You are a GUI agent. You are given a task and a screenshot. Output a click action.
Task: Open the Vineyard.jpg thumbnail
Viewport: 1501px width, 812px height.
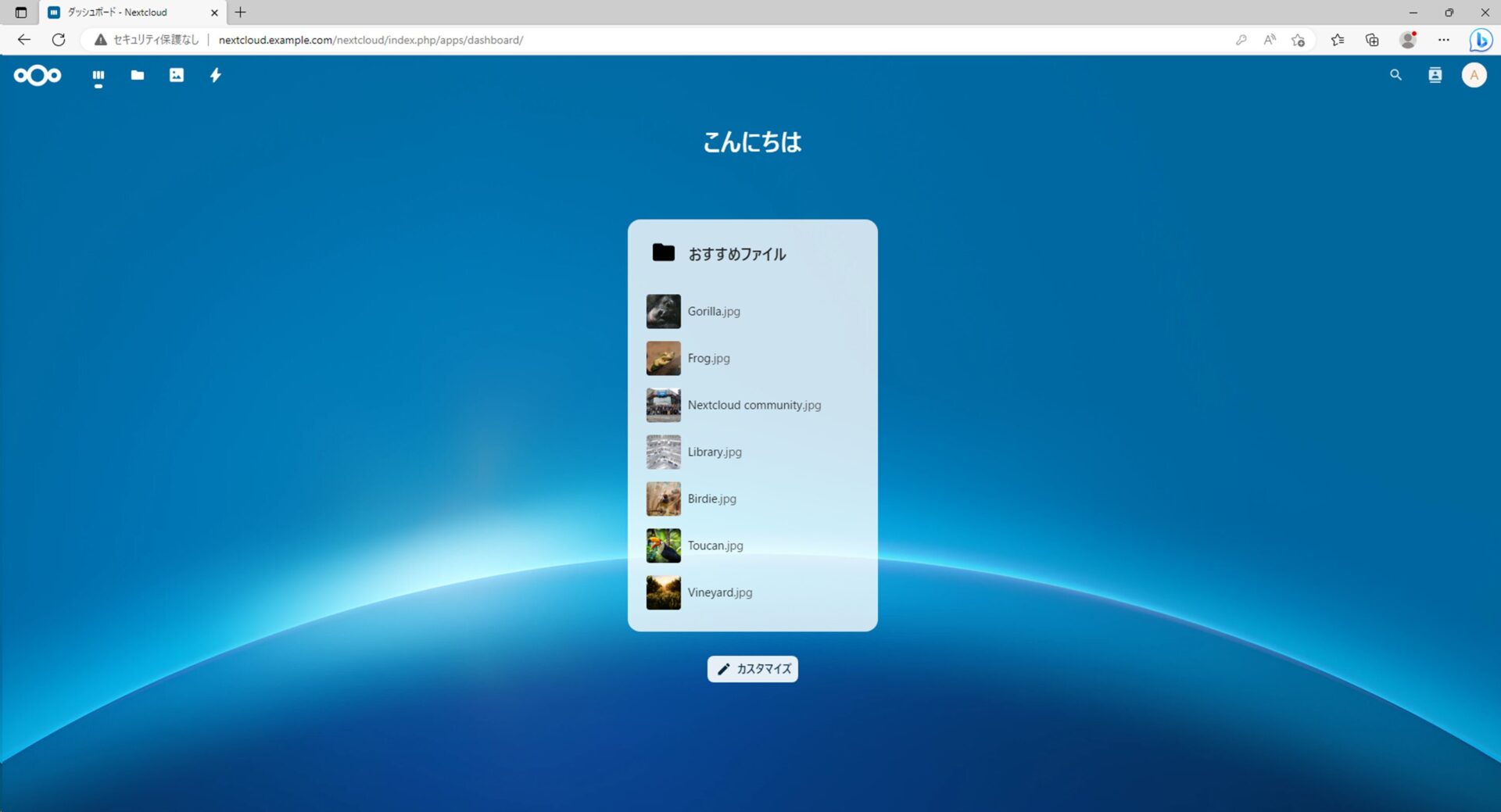[663, 592]
